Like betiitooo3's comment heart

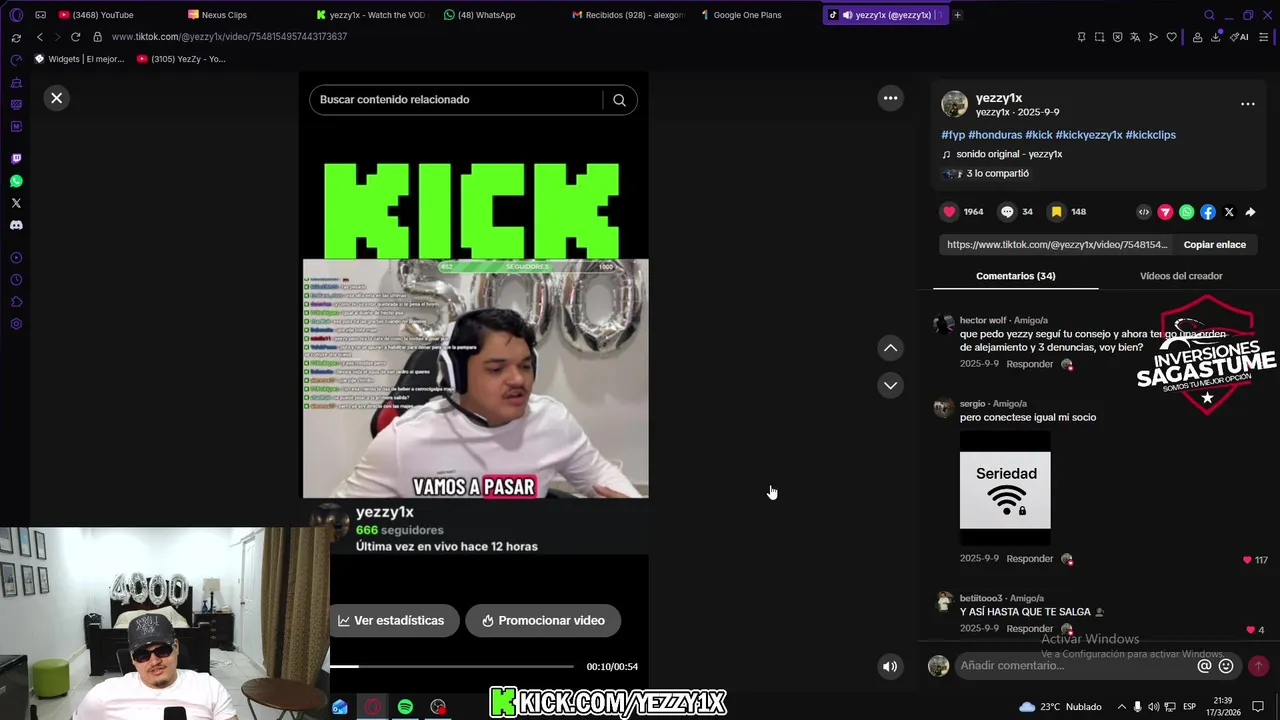click(1251, 630)
